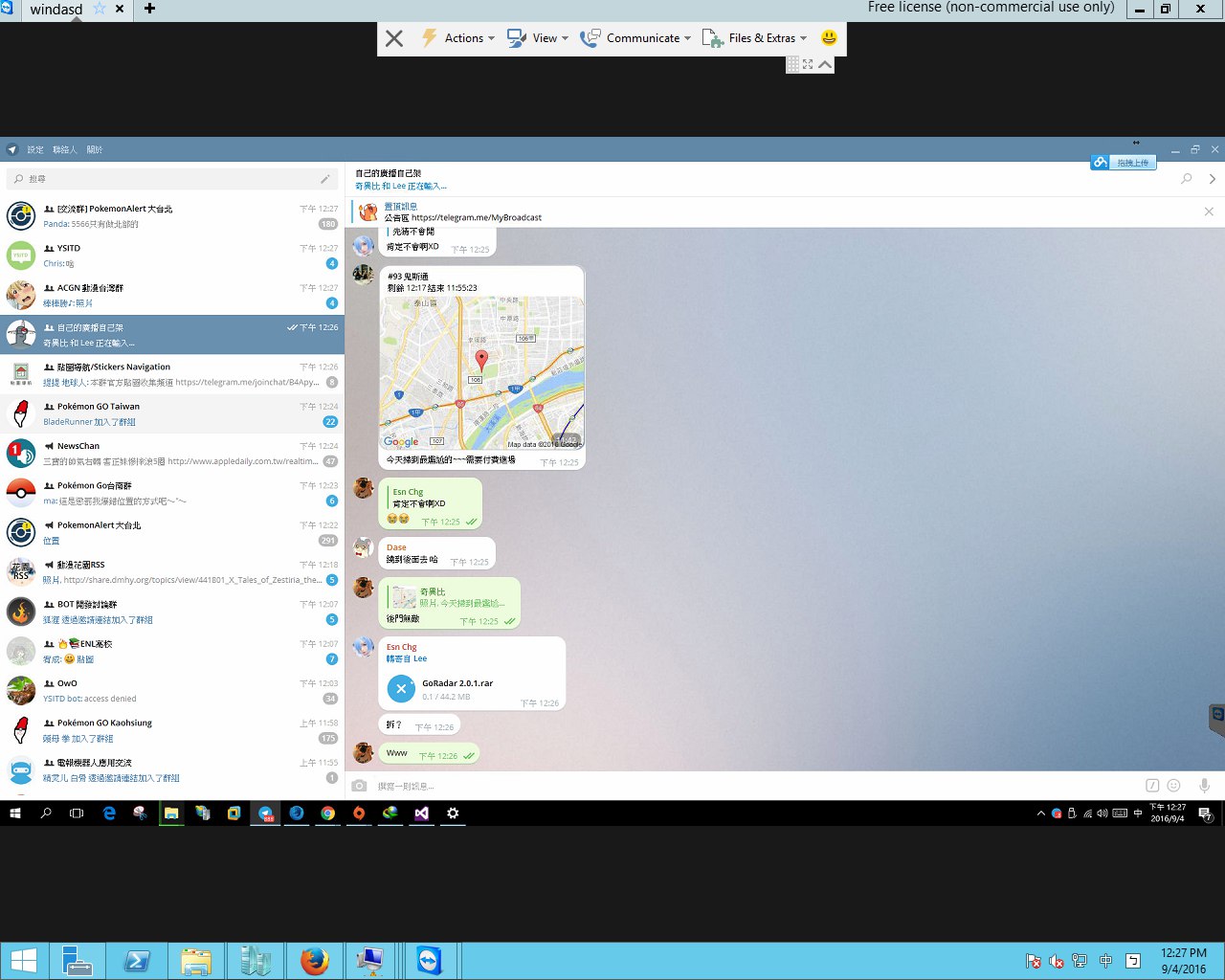This screenshot has height=980, width=1225.
Task: Send feedback with TeamViewer smiley icon
Action: pos(829,38)
